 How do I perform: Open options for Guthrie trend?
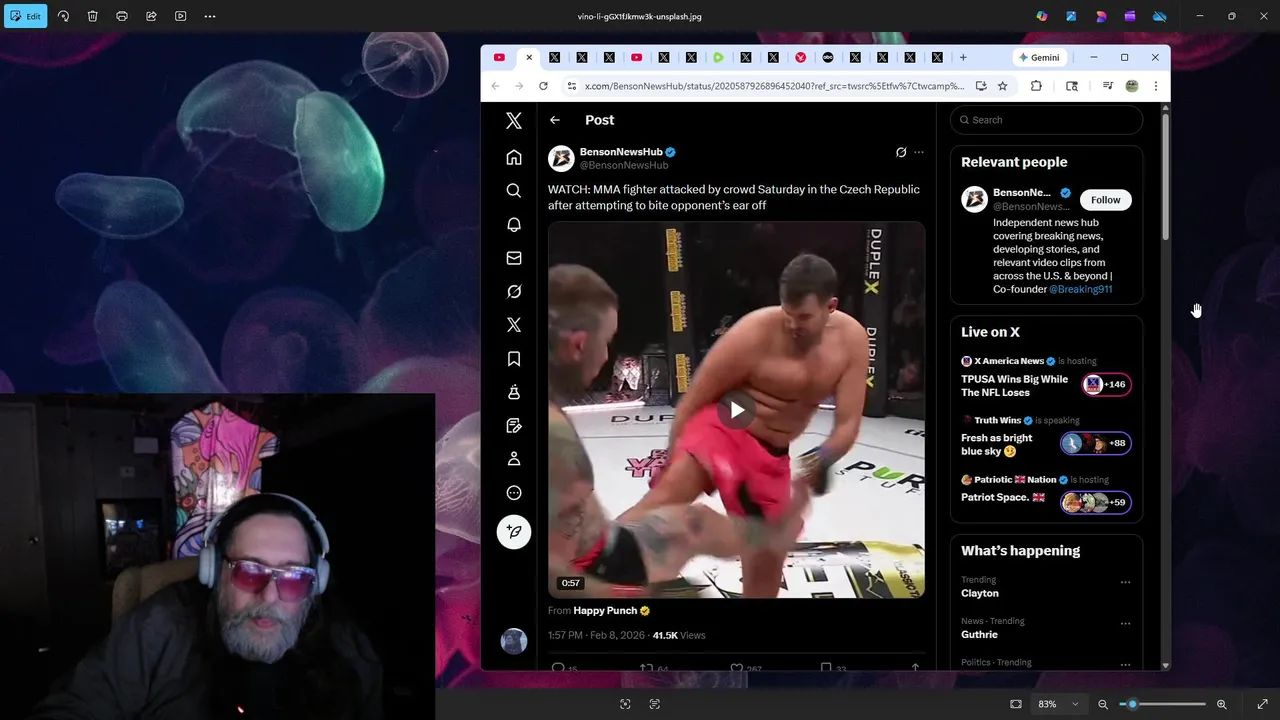(x=1125, y=623)
